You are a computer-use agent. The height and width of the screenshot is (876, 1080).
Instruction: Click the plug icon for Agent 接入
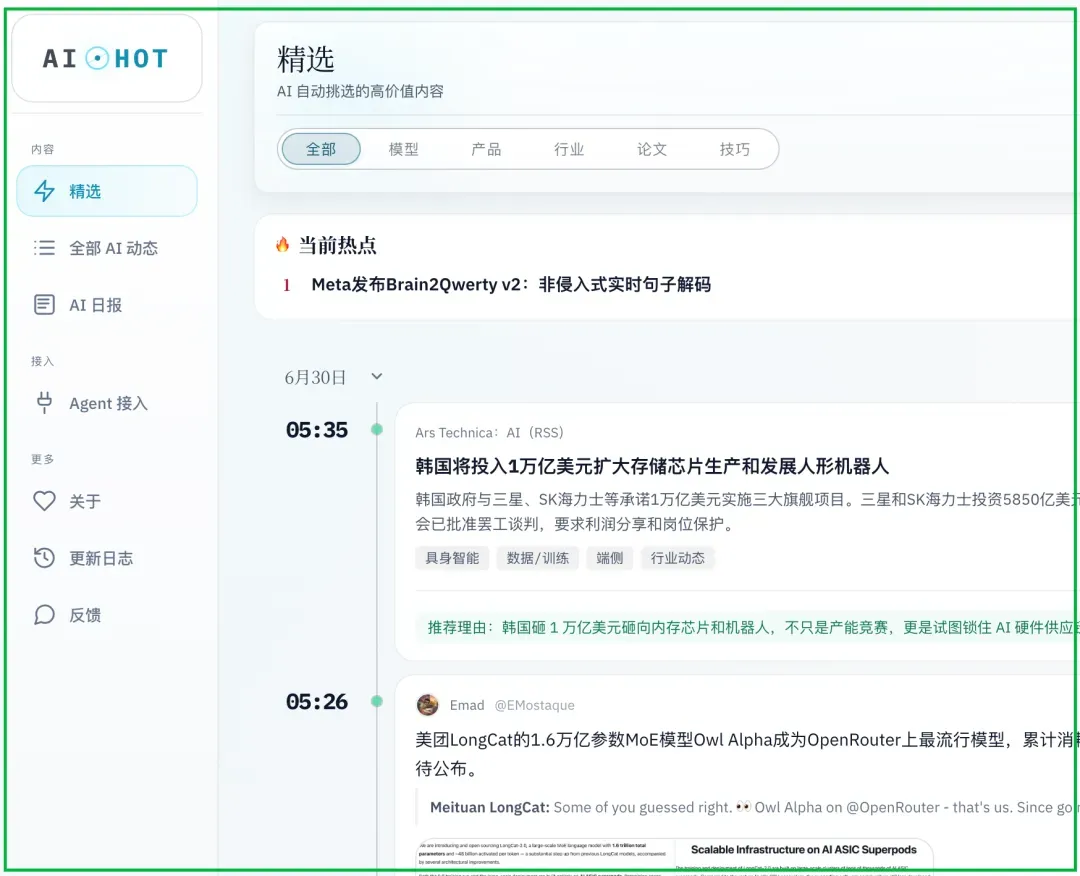45,403
